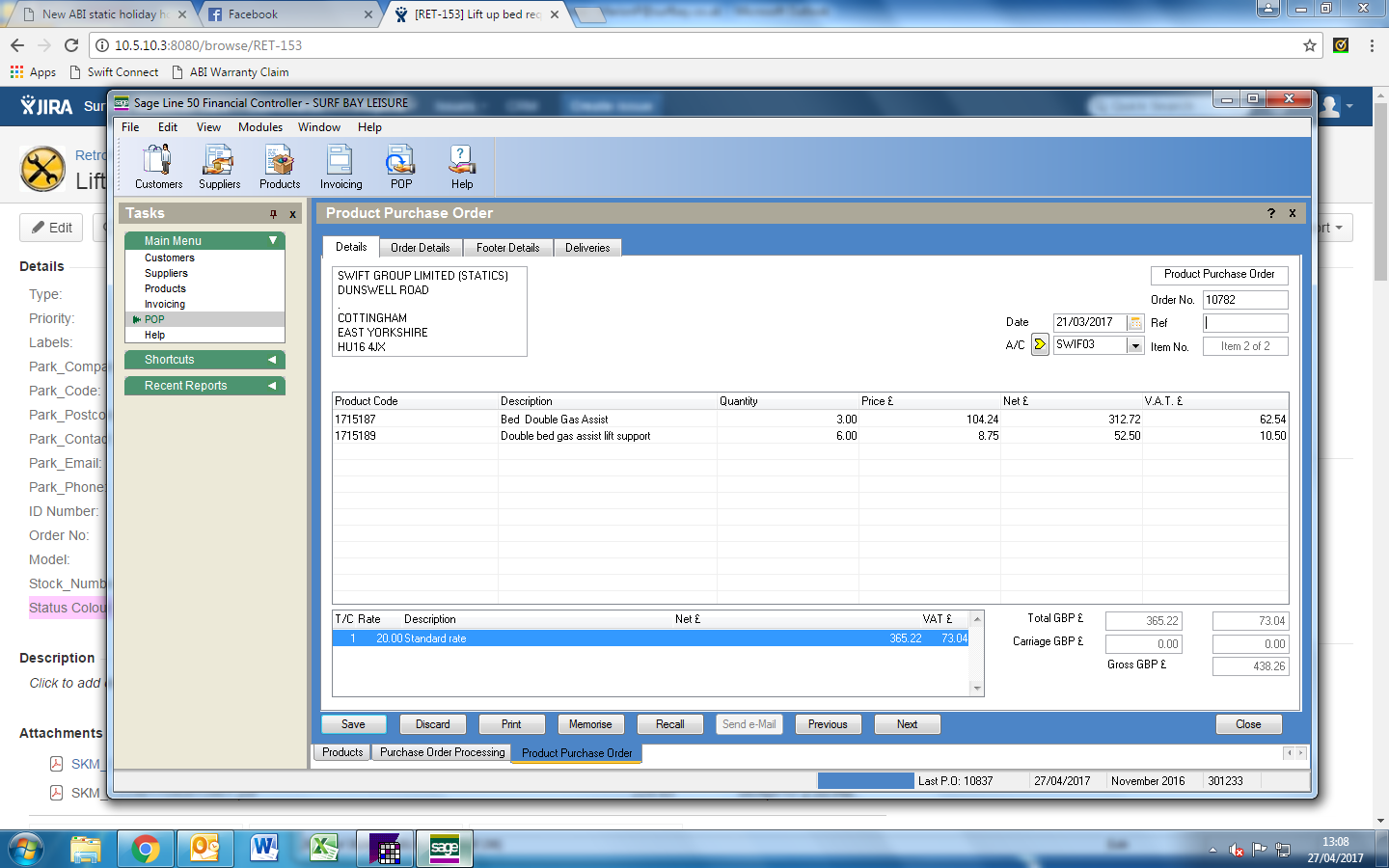This screenshot has width=1389, height=868.
Task: Switch to the Order Details tab
Action: [420, 248]
